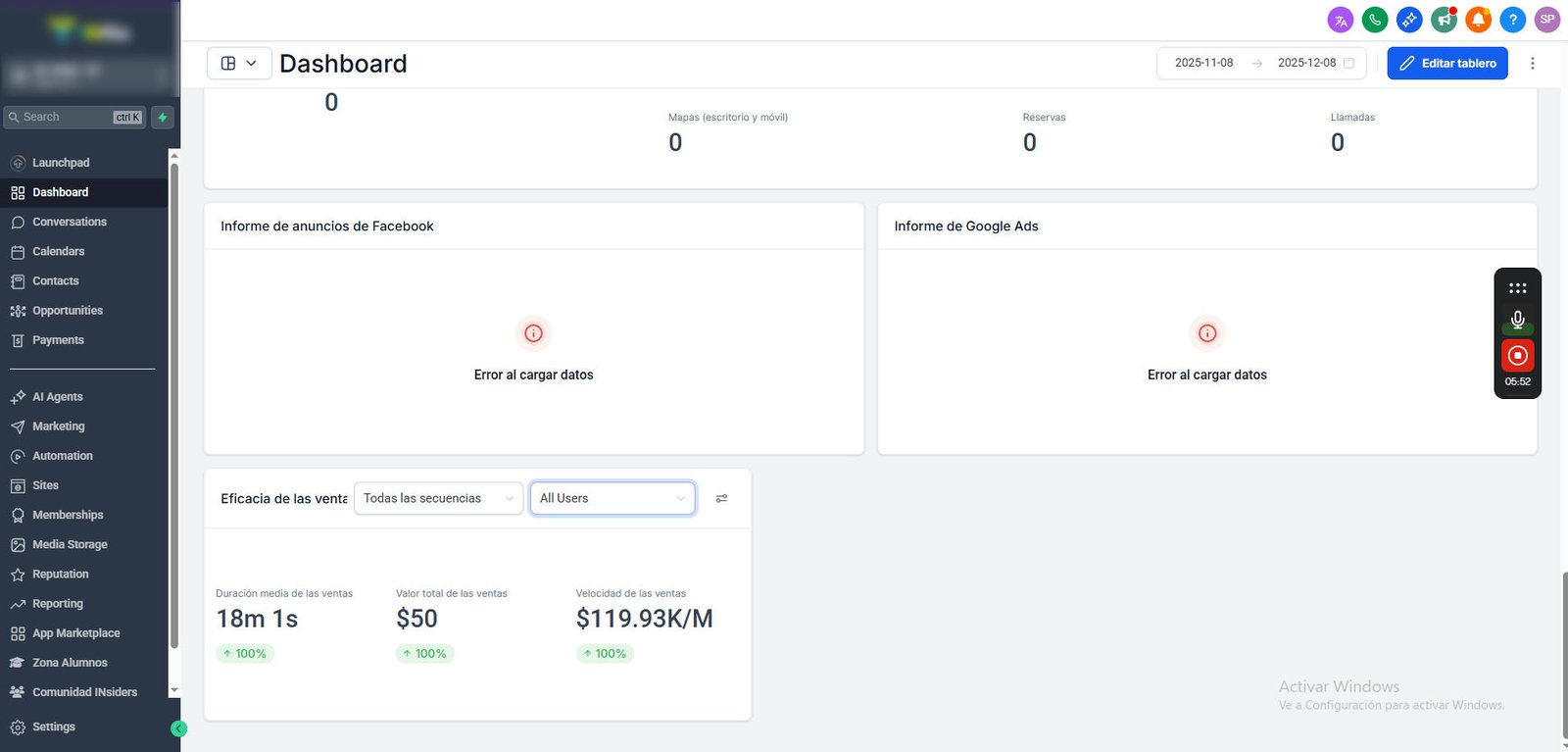Open the megaphone announcements icon

tap(1445, 20)
